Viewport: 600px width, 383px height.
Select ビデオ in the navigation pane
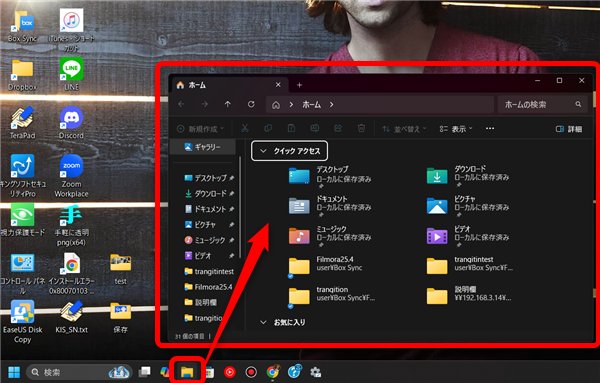point(209,256)
